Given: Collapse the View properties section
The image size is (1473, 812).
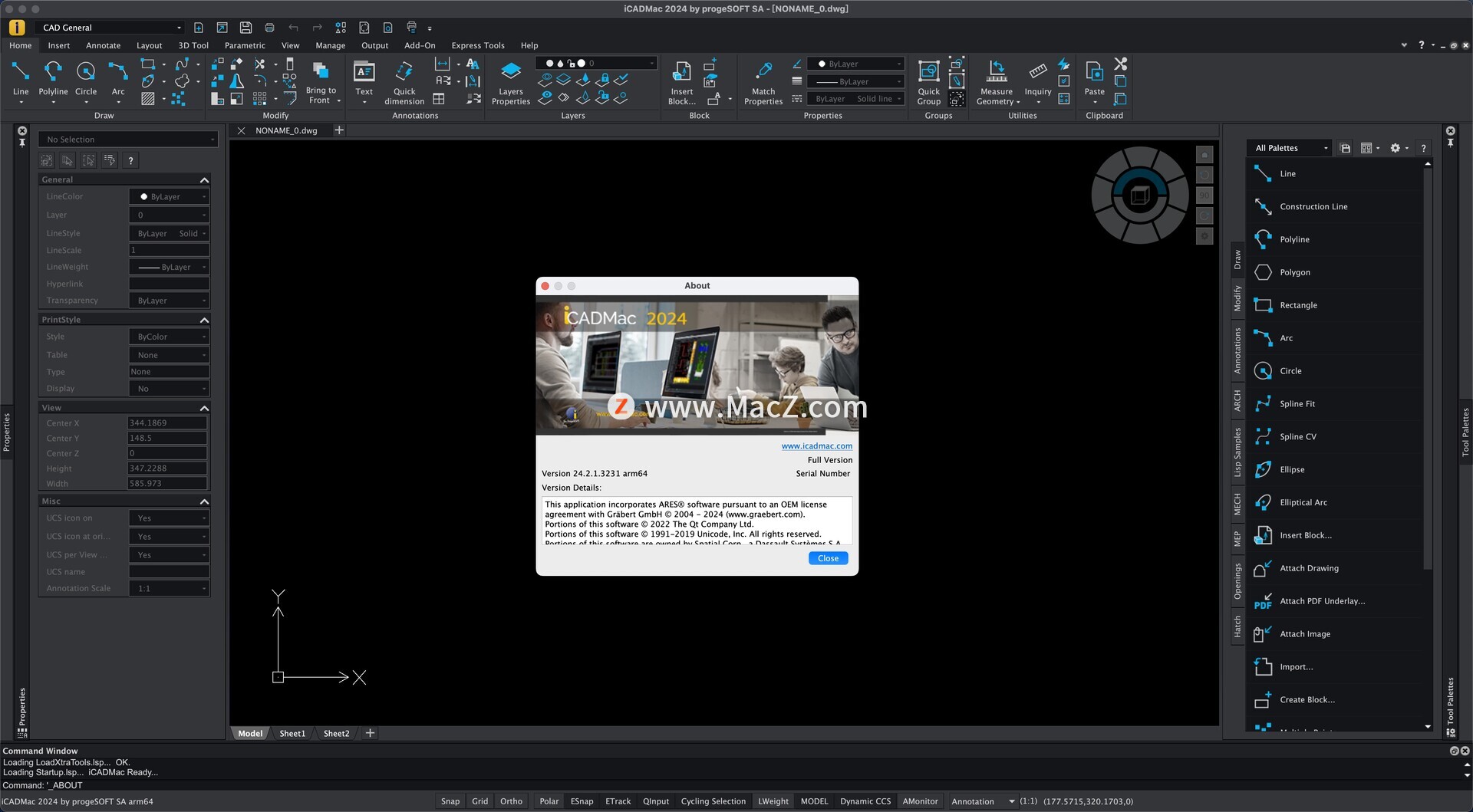Looking at the screenshot, I should (204, 409).
